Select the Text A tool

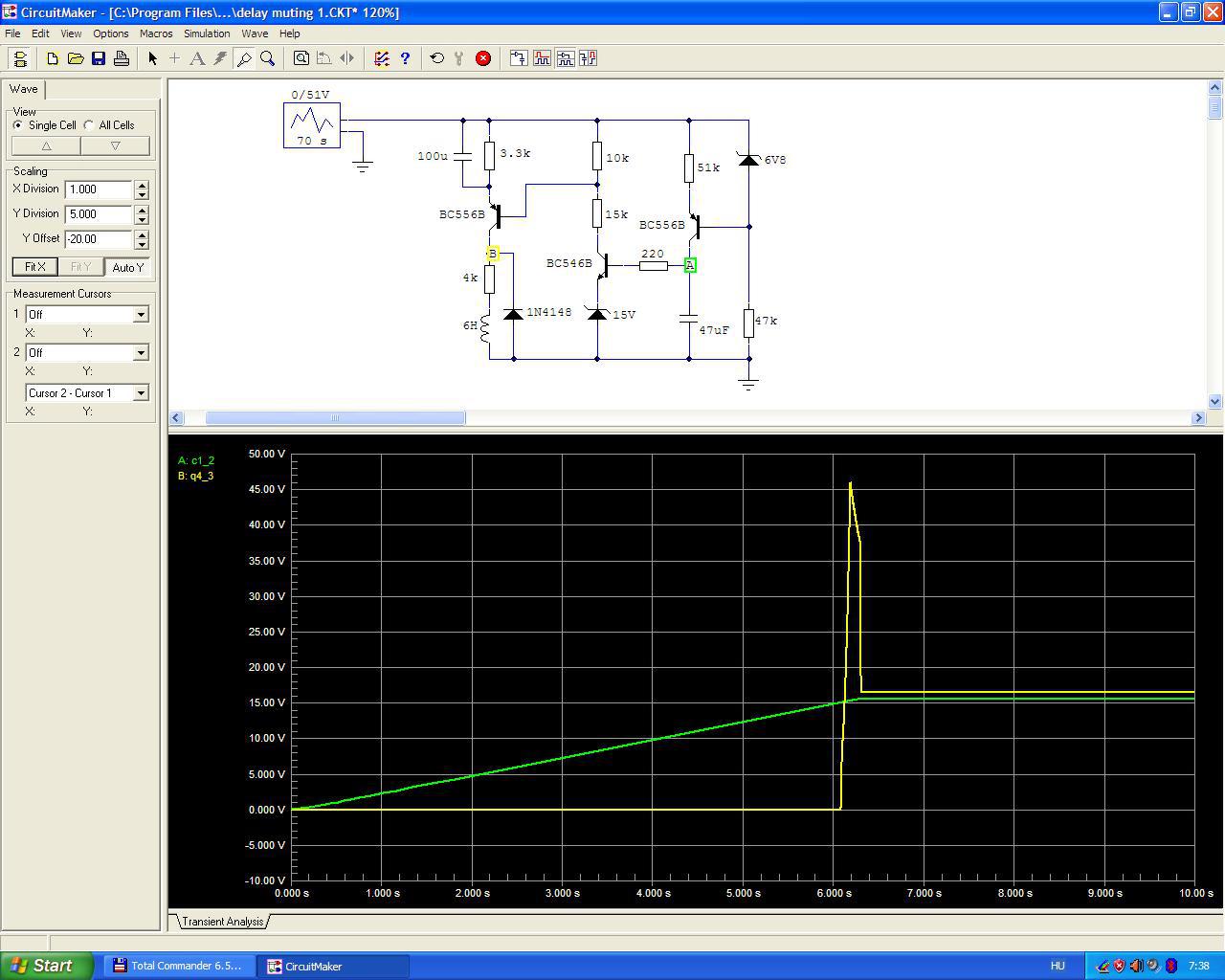[x=197, y=58]
